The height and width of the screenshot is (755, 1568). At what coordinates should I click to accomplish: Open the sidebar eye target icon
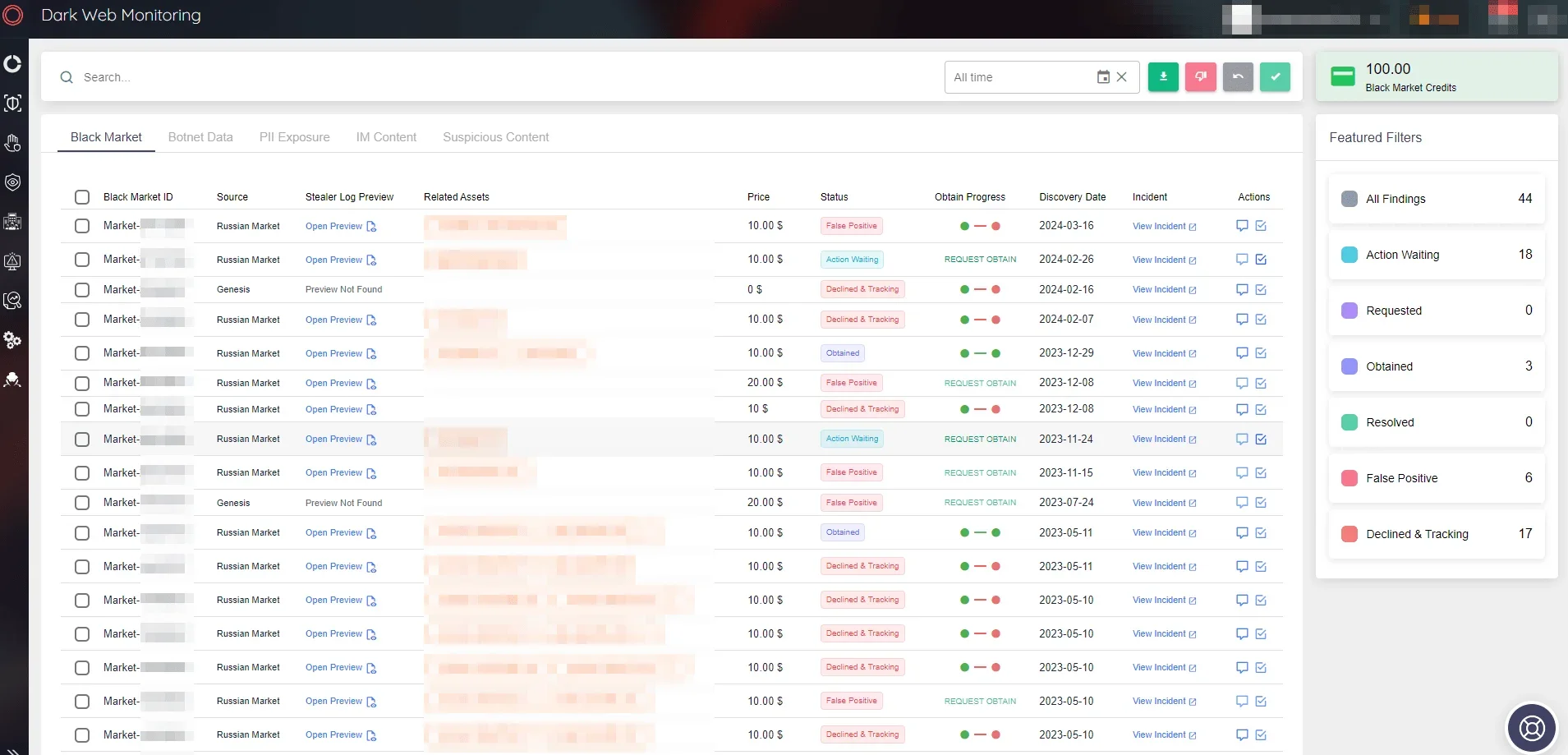tap(13, 182)
